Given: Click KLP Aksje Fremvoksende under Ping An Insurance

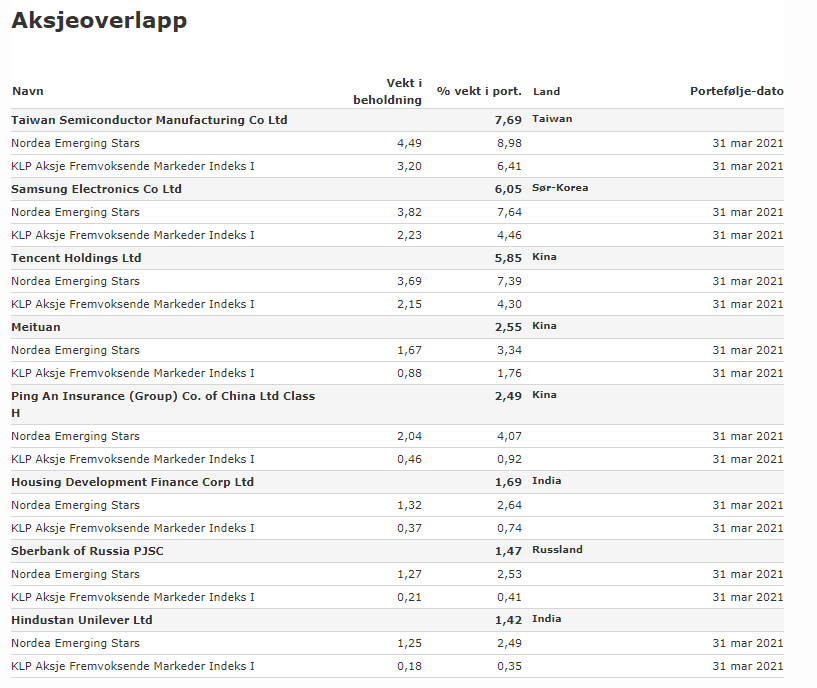Looking at the screenshot, I should 133,459.
